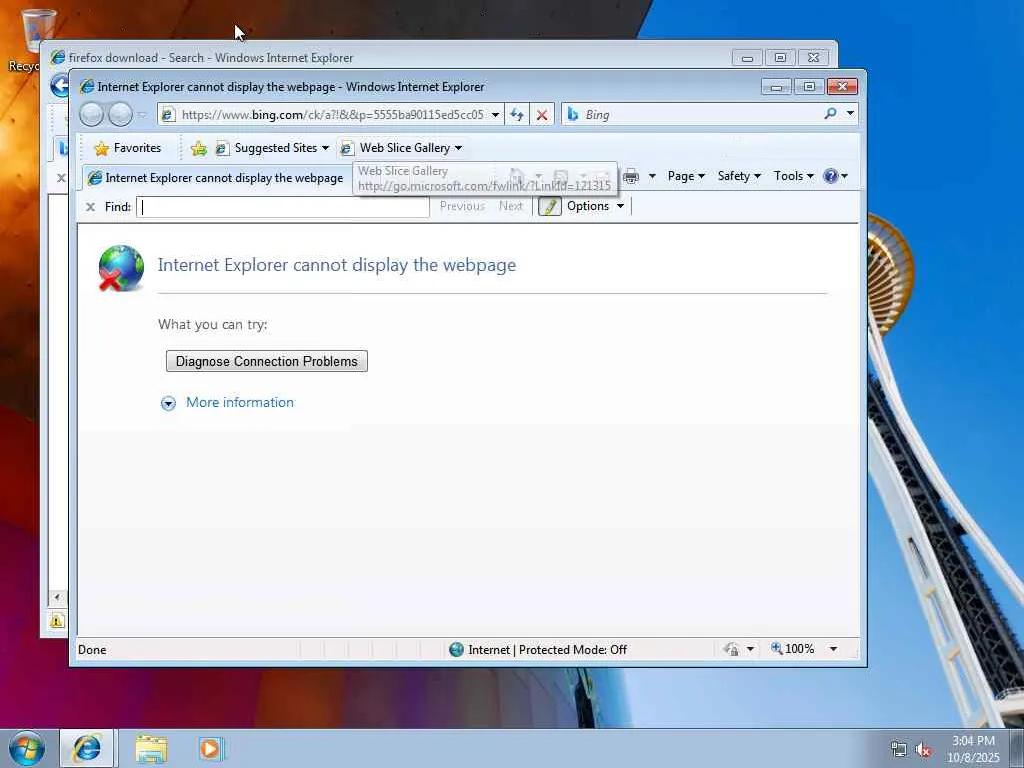This screenshot has height=768, width=1024.
Task: Close the Find bar
Action: (x=90, y=207)
